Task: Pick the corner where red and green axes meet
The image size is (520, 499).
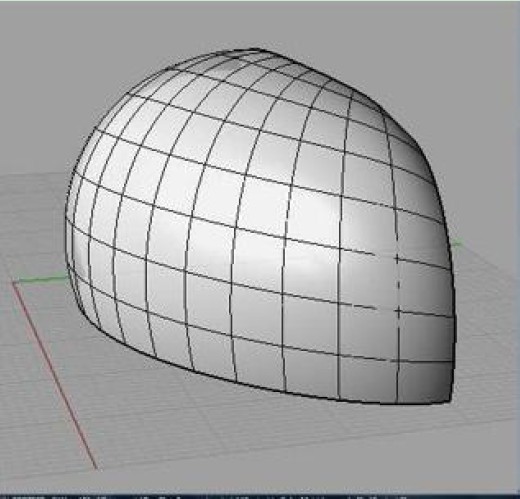Action: 14,283
